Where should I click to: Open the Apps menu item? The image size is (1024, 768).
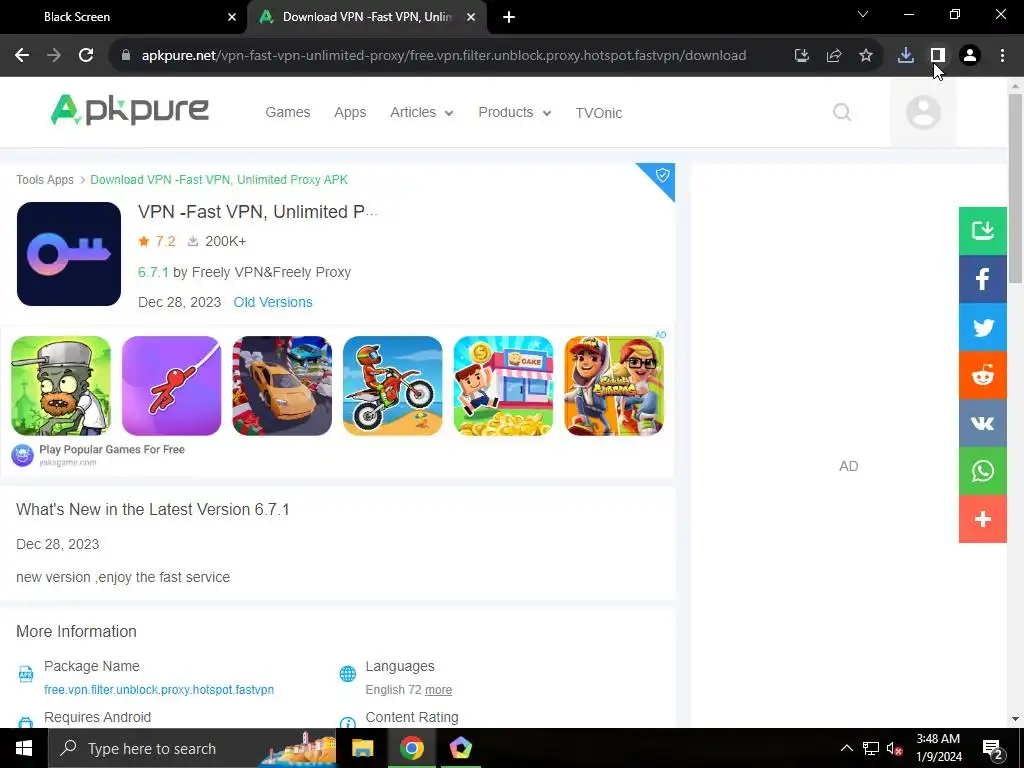pos(350,112)
